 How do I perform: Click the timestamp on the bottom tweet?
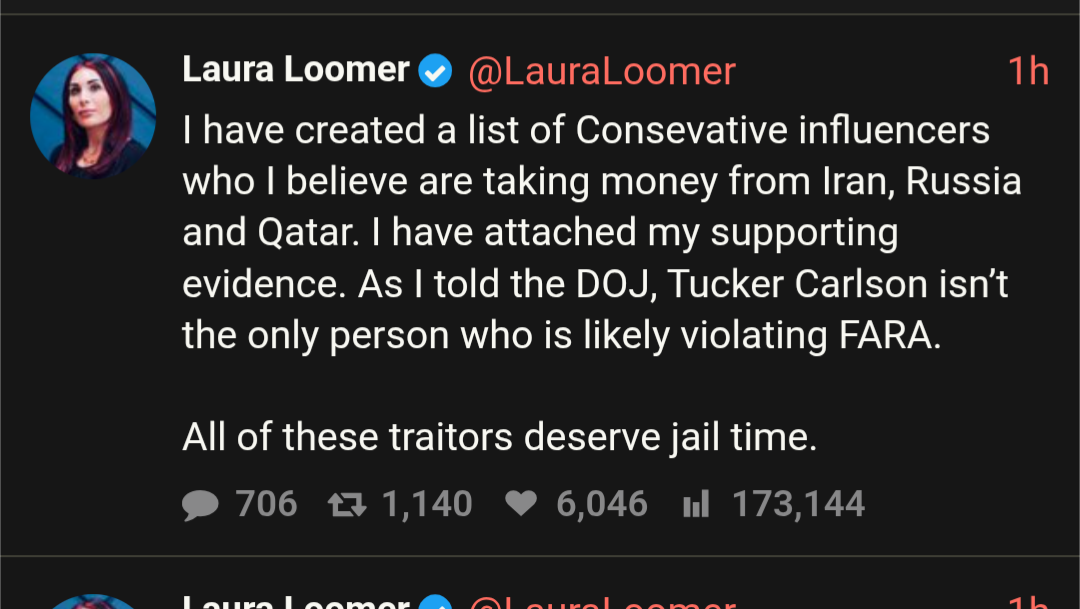[1027, 602]
